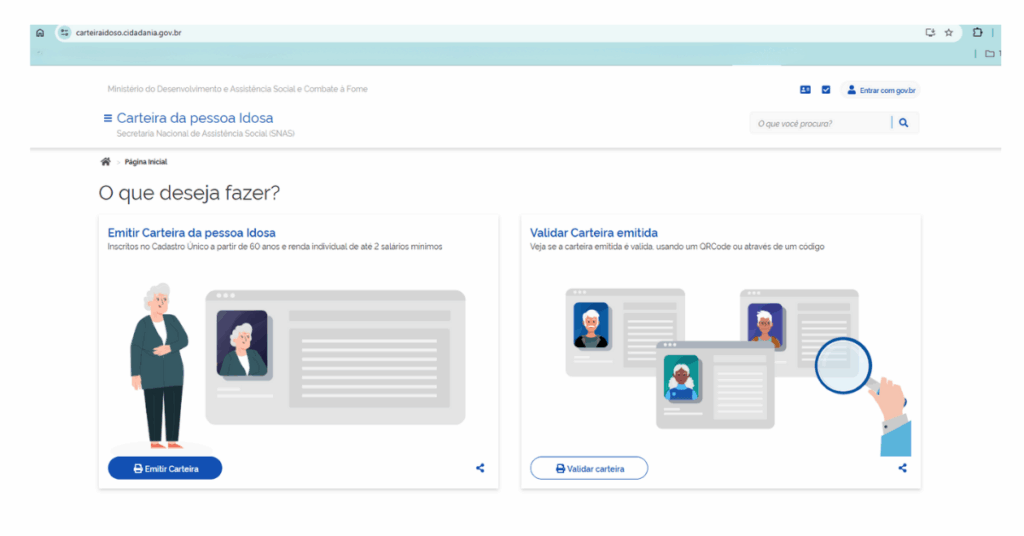Click the address bar URL carteiraidoso.cidadania.gov.br
Viewport: 1024px width, 536px height.
pyautogui.click(x=128, y=33)
